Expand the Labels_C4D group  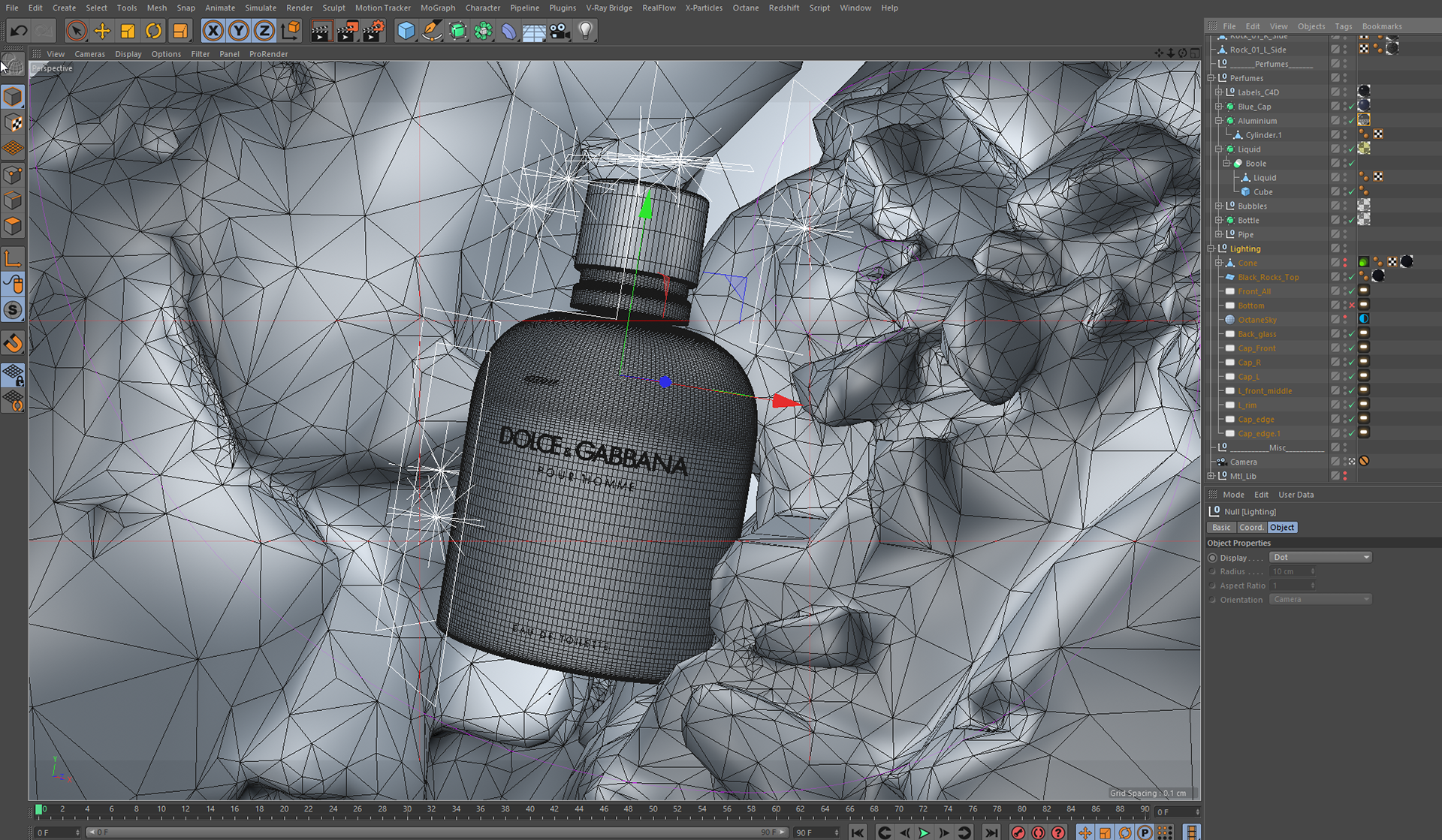coord(1219,92)
